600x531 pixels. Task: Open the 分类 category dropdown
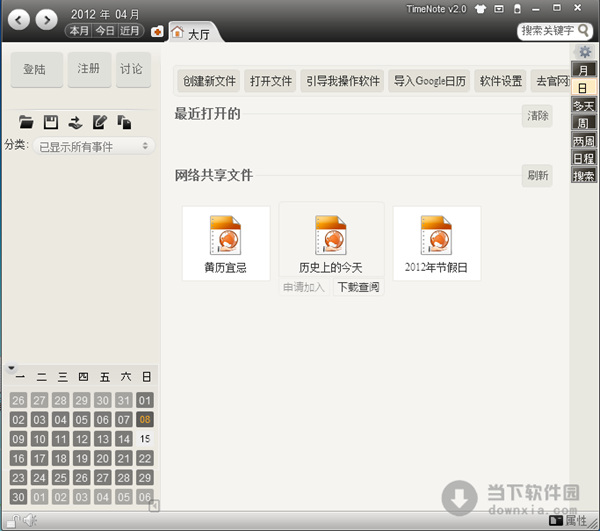pyautogui.click(x=93, y=146)
